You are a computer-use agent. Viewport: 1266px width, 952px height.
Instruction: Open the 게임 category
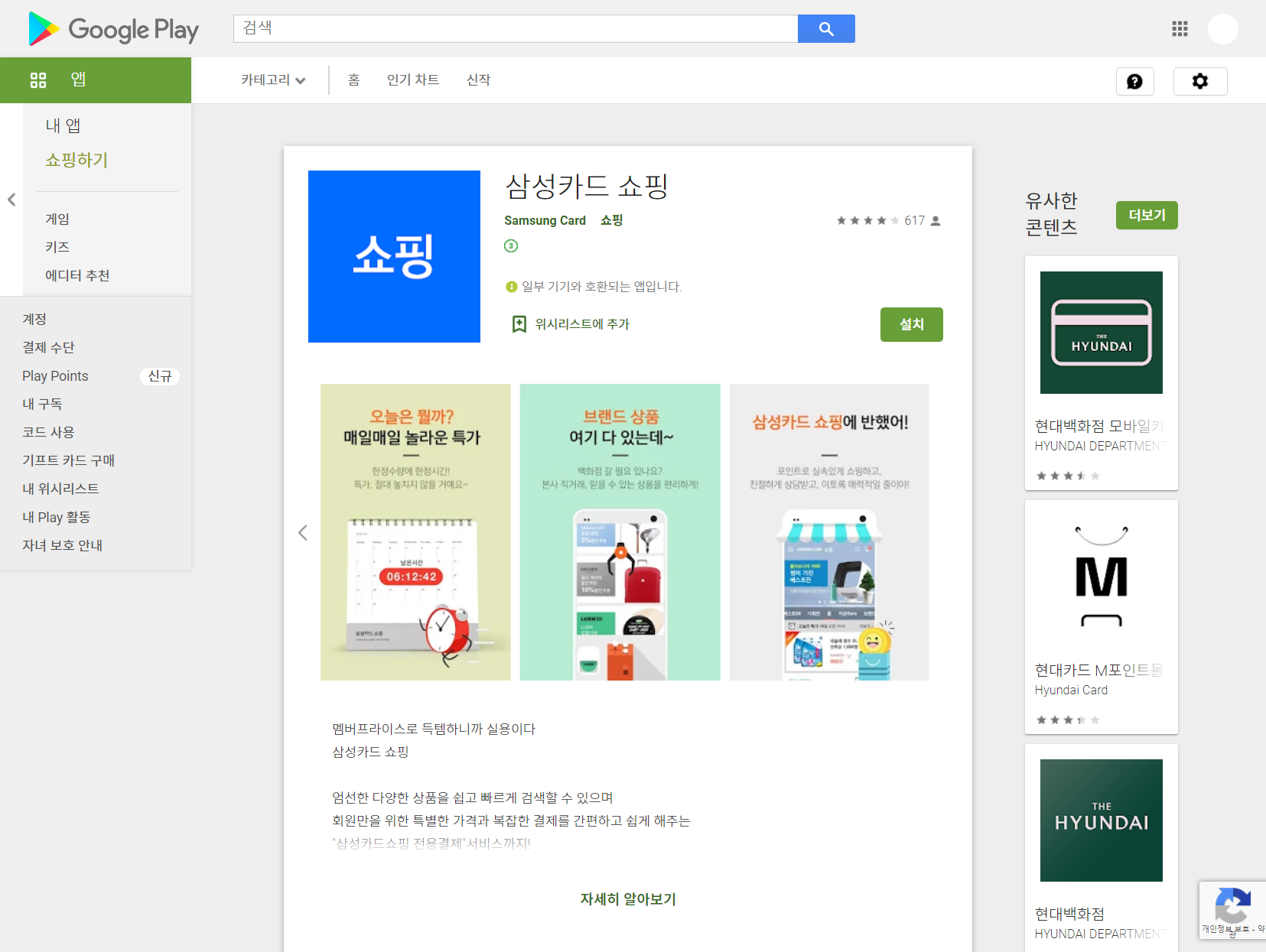click(x=57, y=219)
